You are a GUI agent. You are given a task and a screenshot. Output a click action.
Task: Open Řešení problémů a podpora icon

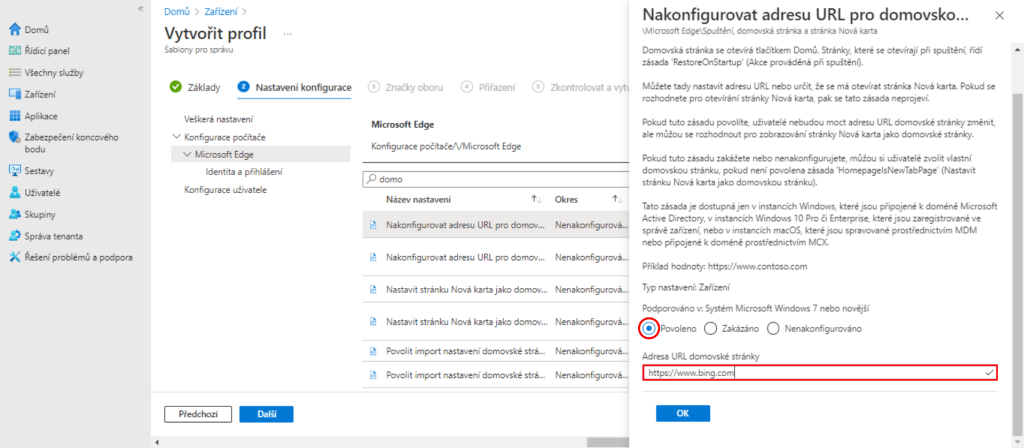coord(14,257)
